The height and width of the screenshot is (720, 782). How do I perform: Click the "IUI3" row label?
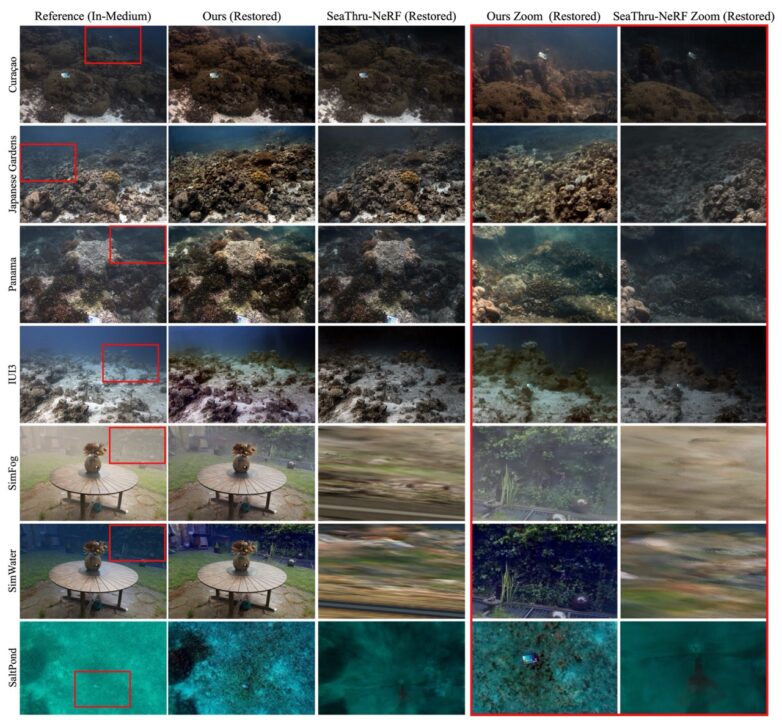click(x=12, y=374)
